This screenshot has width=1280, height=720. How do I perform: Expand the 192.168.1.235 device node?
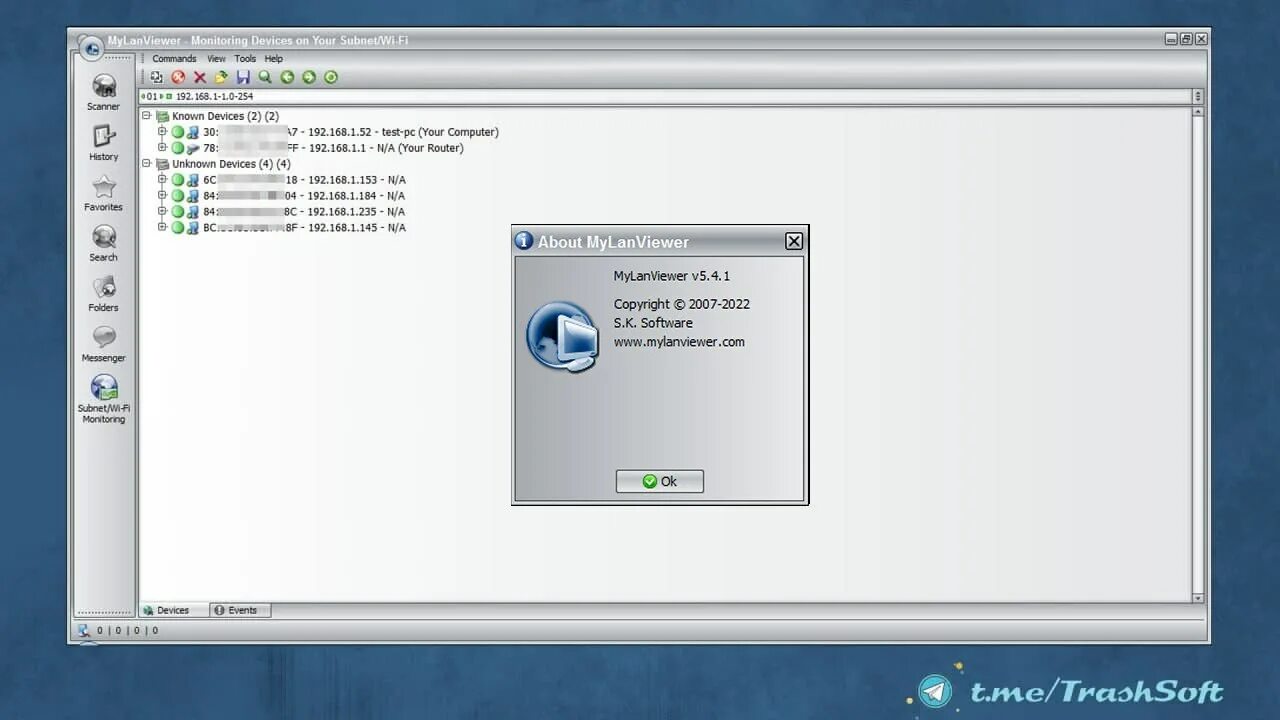(x=162, y=212)
